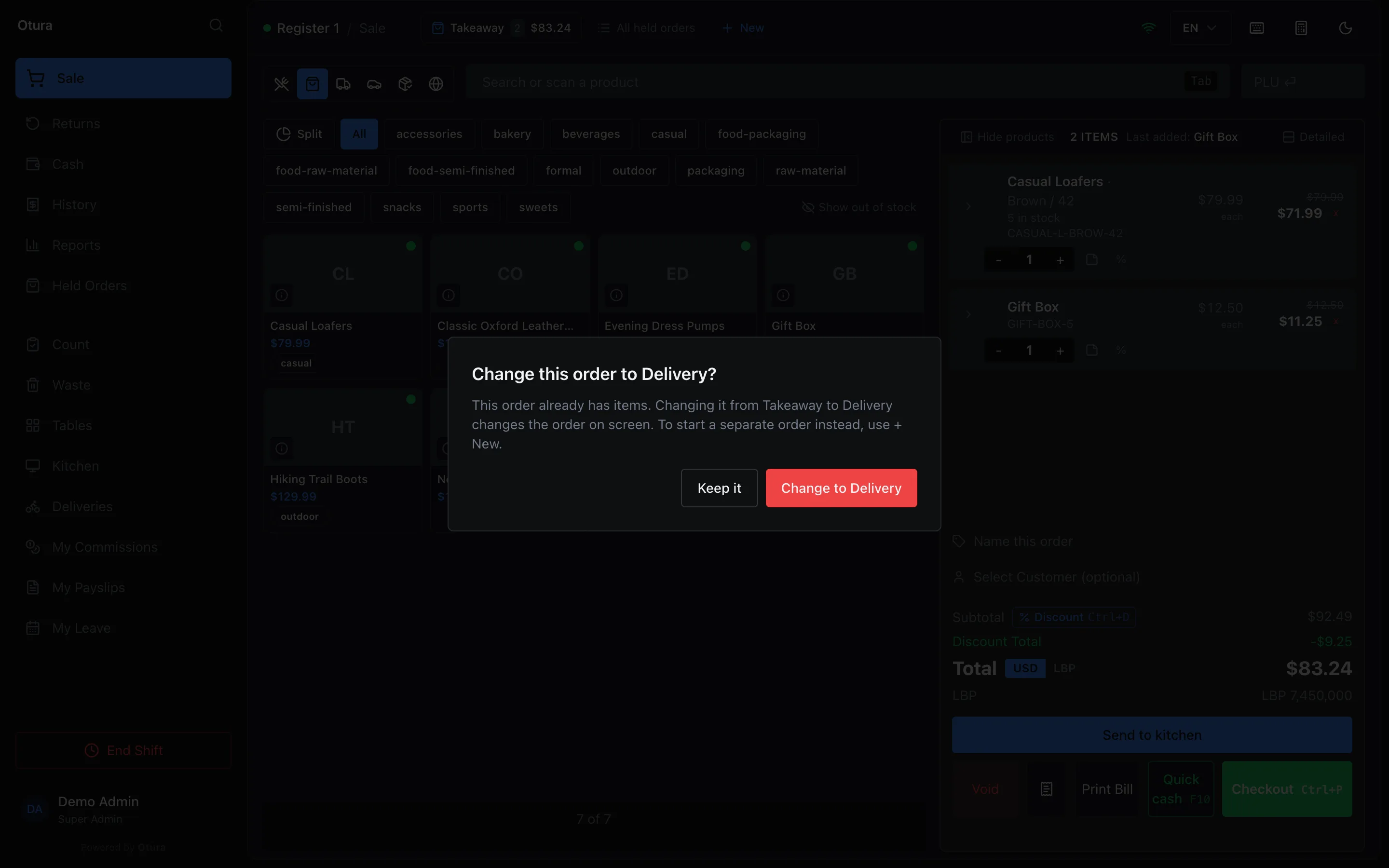Screen dimensions: 1389x868
Task: Filter products by beverages category
Action: click(591, 134)
